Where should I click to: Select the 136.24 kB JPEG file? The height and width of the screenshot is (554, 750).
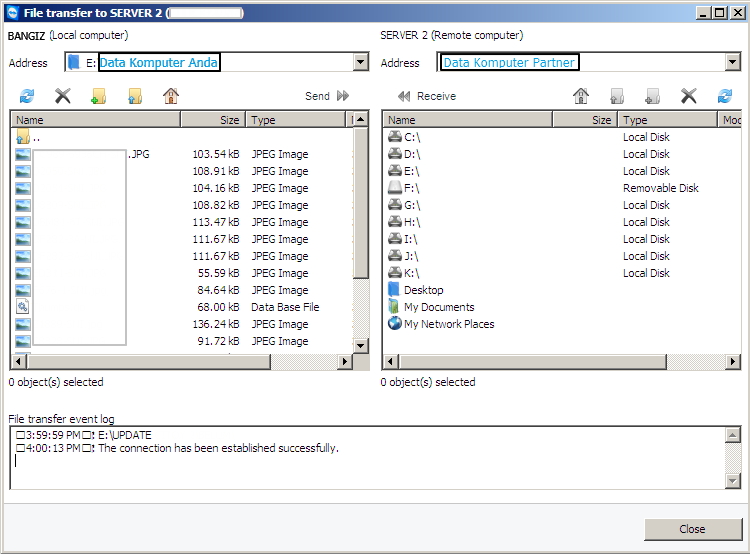coord(182,324)
